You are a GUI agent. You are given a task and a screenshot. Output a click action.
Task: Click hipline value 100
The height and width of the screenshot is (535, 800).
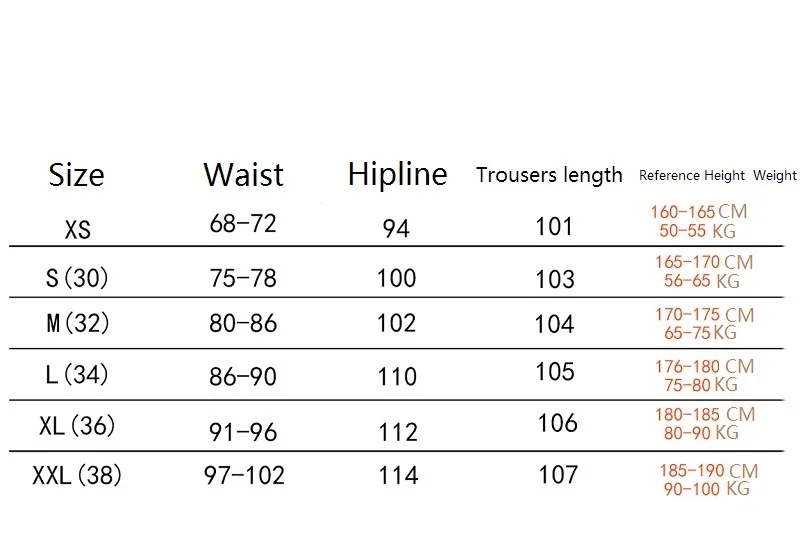(397, 277)
